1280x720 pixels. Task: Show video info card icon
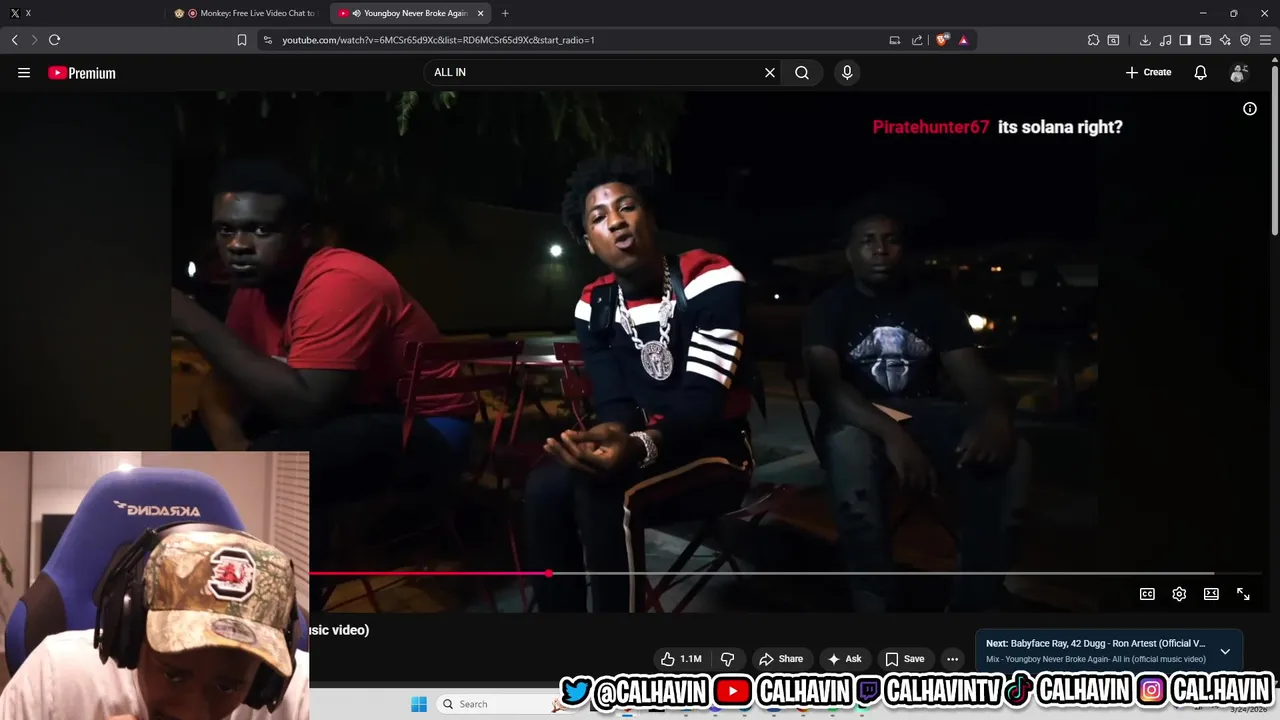coord(1250,109)
